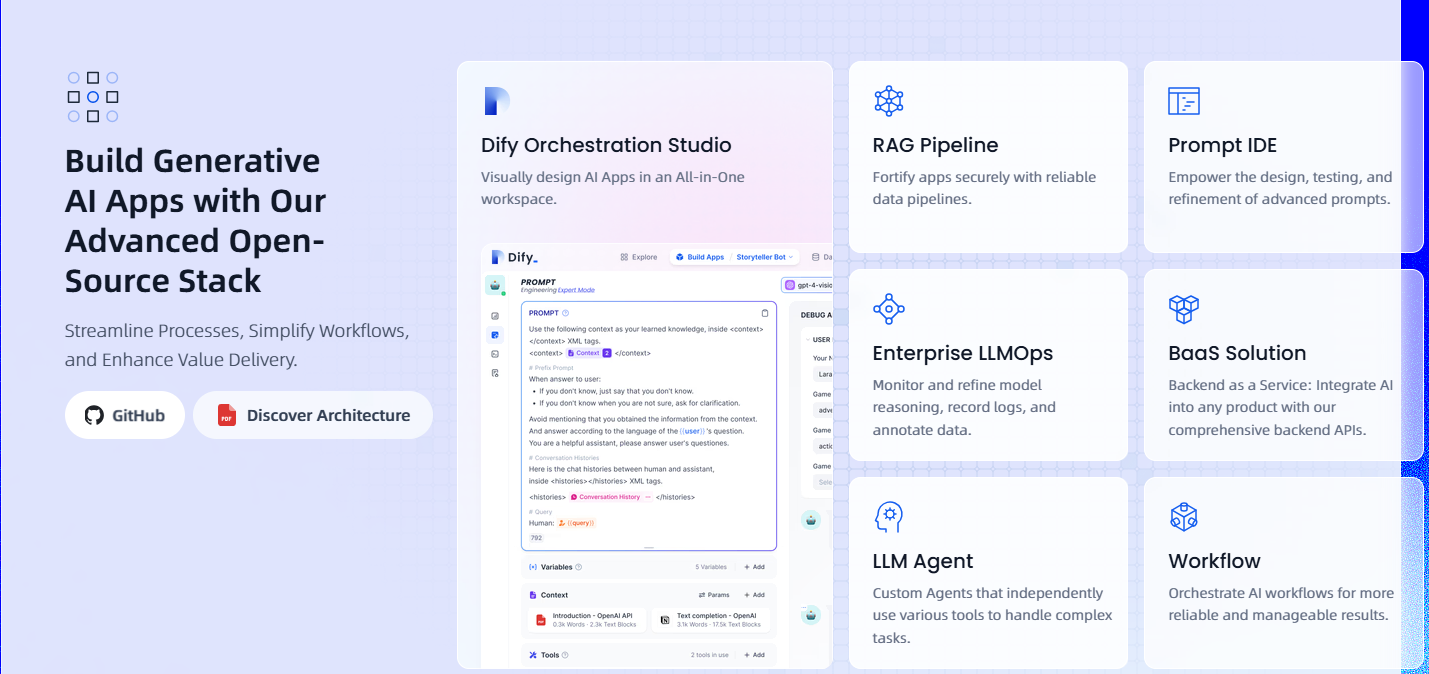This screenshot has width=1429, height=674.
Task: Open the gpt-4-vision model selector
Action: (808, 285)
